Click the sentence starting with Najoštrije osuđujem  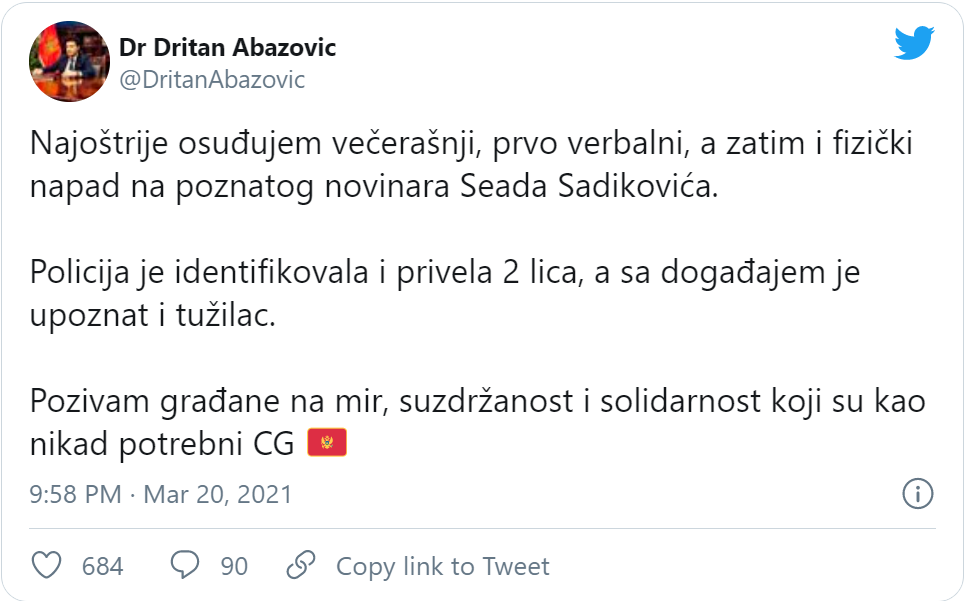(470, 143)
